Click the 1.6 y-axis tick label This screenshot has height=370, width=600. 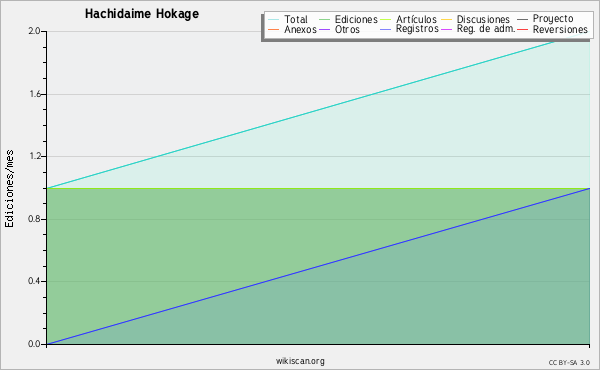coord(35,94)
